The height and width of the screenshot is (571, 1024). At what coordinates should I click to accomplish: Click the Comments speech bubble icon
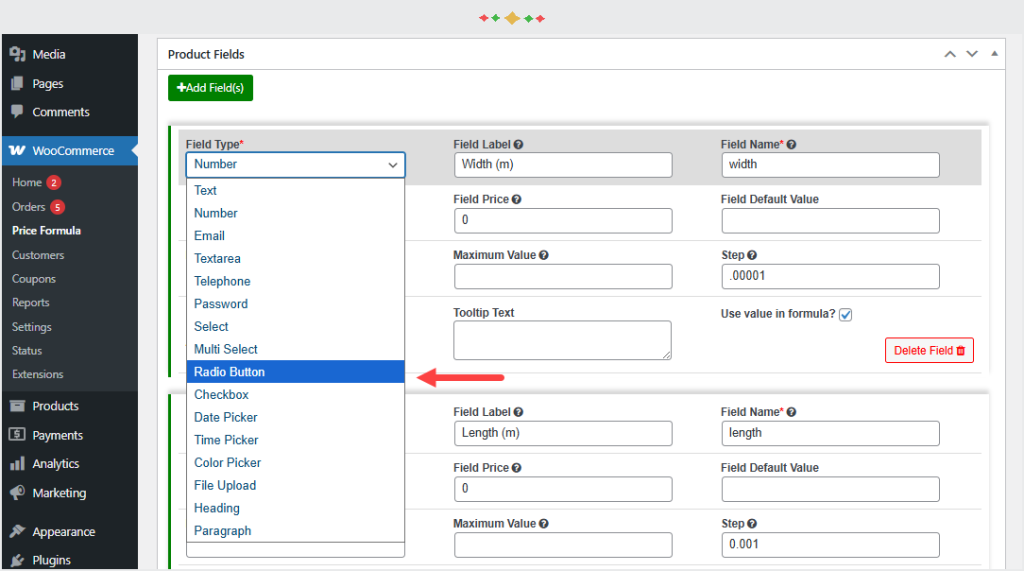pyautogui.click(x=17, y=111)
